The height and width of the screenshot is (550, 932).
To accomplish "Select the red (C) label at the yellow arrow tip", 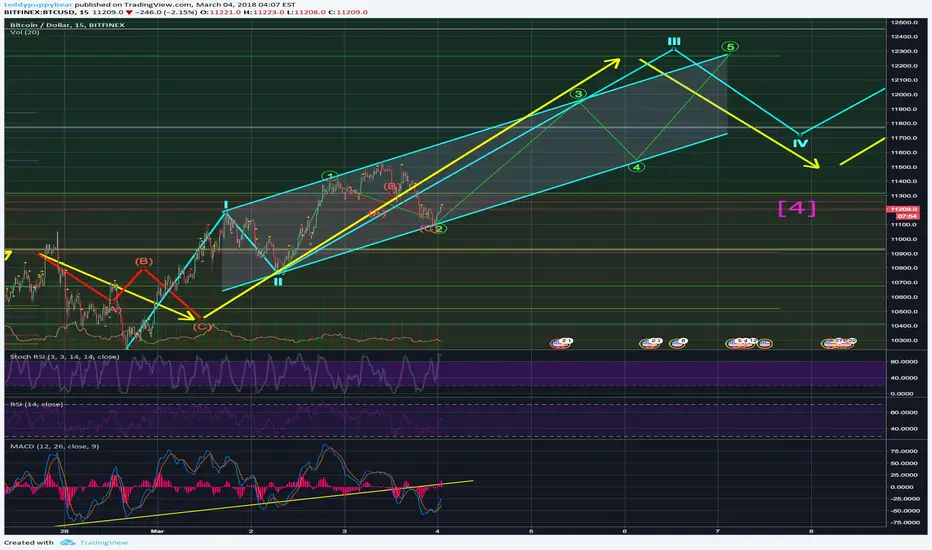I will click(x=202, y=326).
